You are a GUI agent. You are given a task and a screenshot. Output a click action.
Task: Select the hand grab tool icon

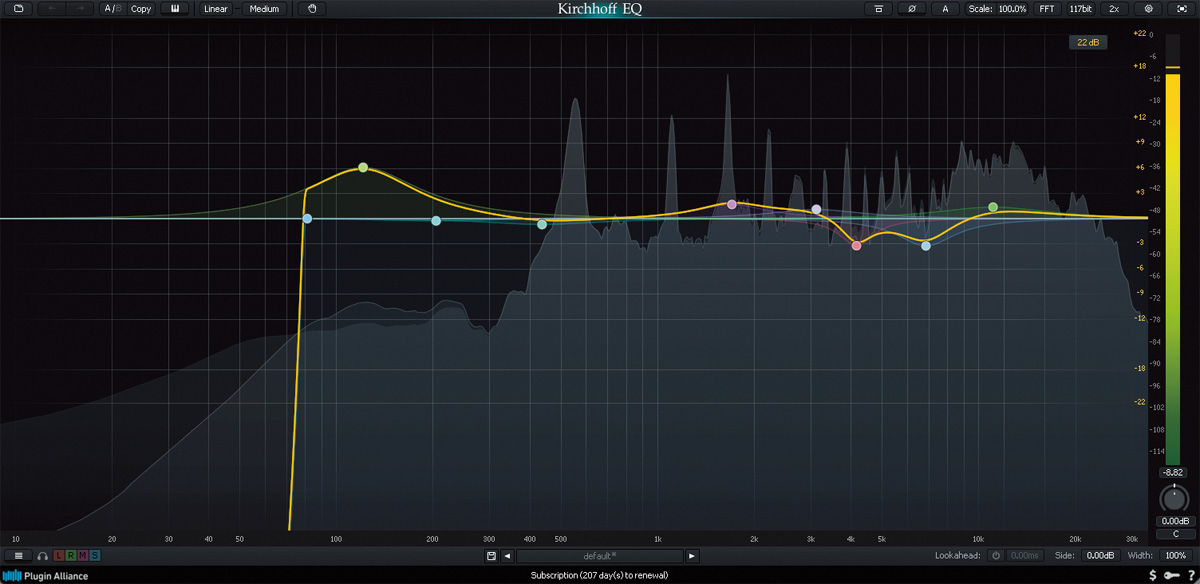(x=312, y=9)
